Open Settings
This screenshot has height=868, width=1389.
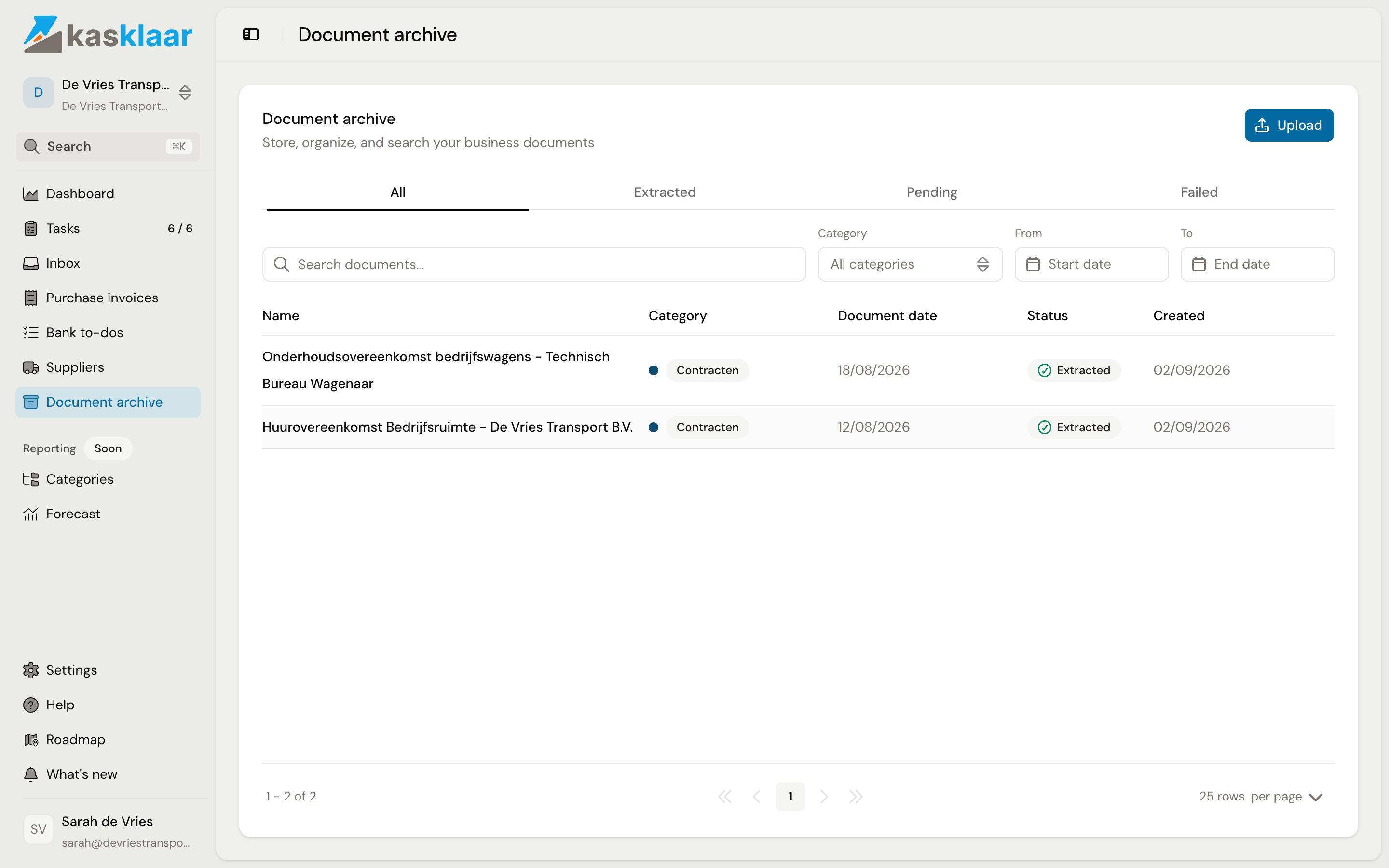click(108, 670)
